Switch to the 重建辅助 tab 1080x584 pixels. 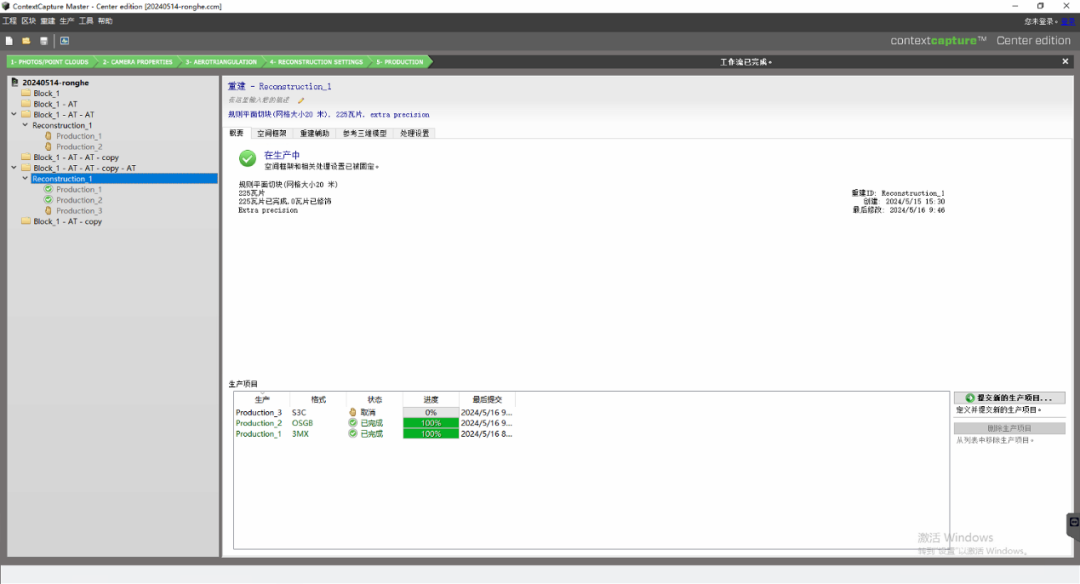314,133
